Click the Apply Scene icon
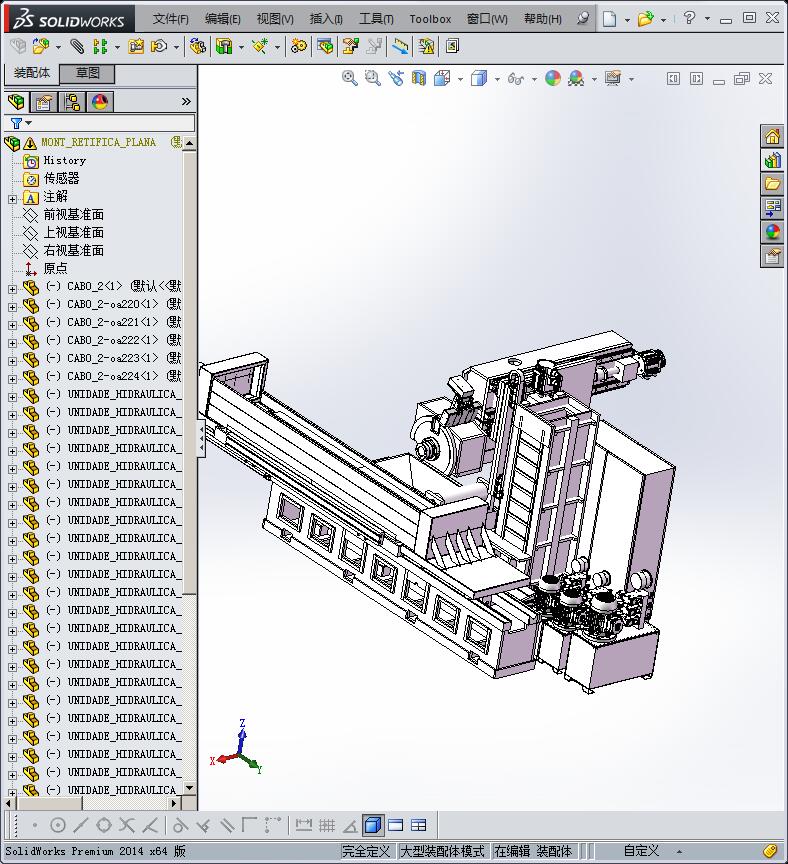The image size is (788, 864). coord(576,78)
